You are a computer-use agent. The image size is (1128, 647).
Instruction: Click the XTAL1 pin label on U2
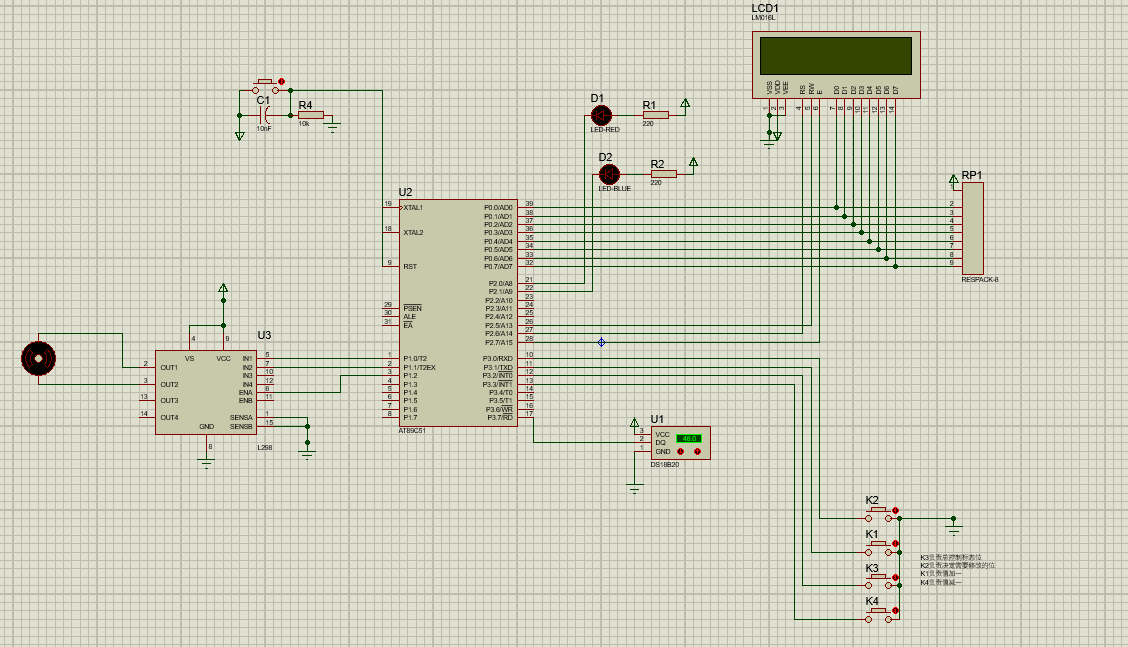[x=413, y=208]
